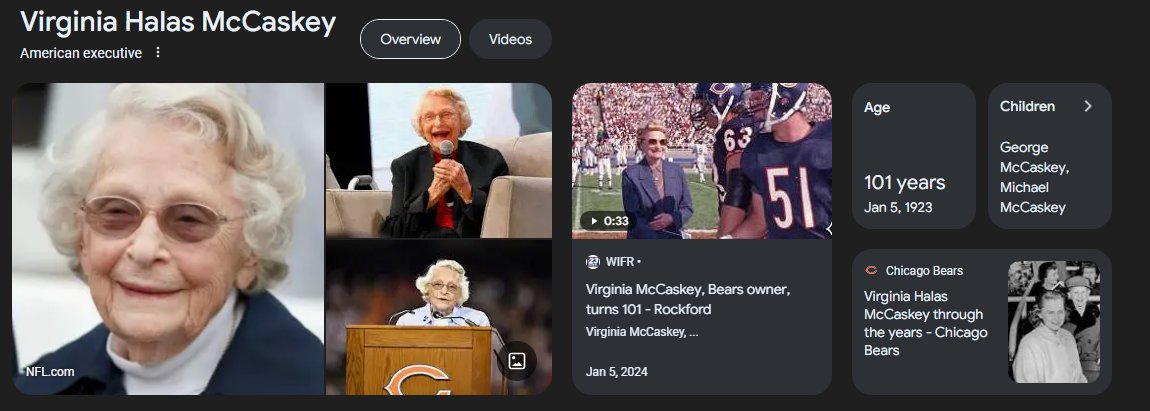
Task: Switch to the Overview tab
Action: click(x=410, y=39)
